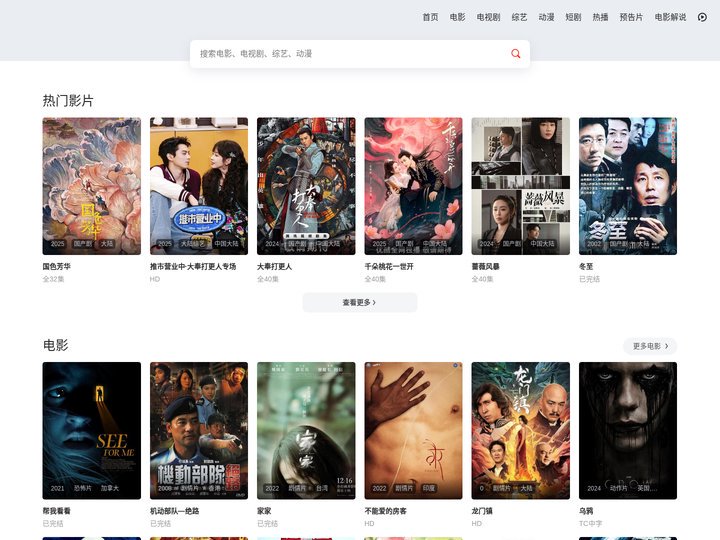The image size is (720, 540).
Task: Click the title text 机动部队—绝路
Action: [x=174, y=511]
